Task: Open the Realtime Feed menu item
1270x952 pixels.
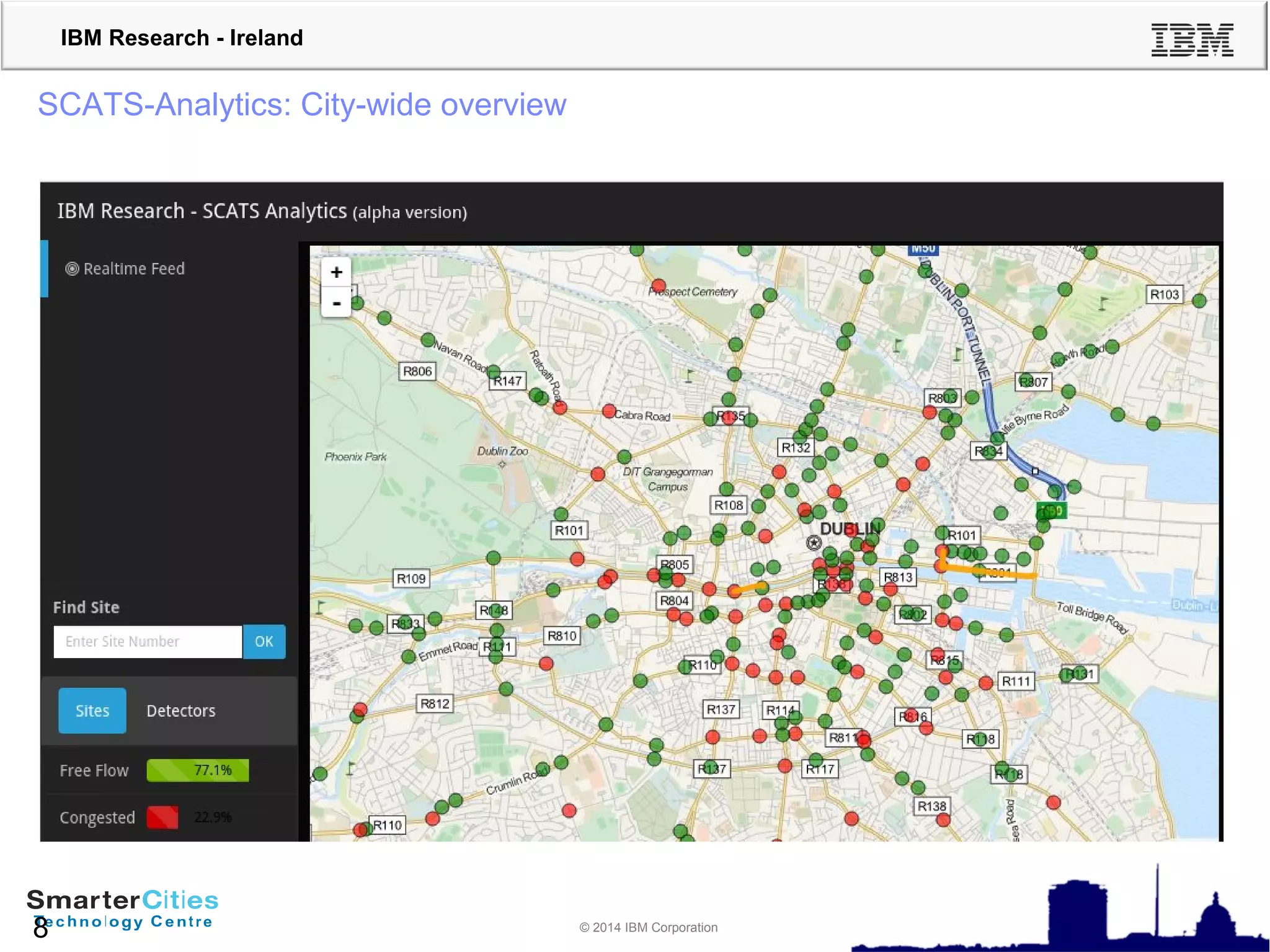Action: 125,269
